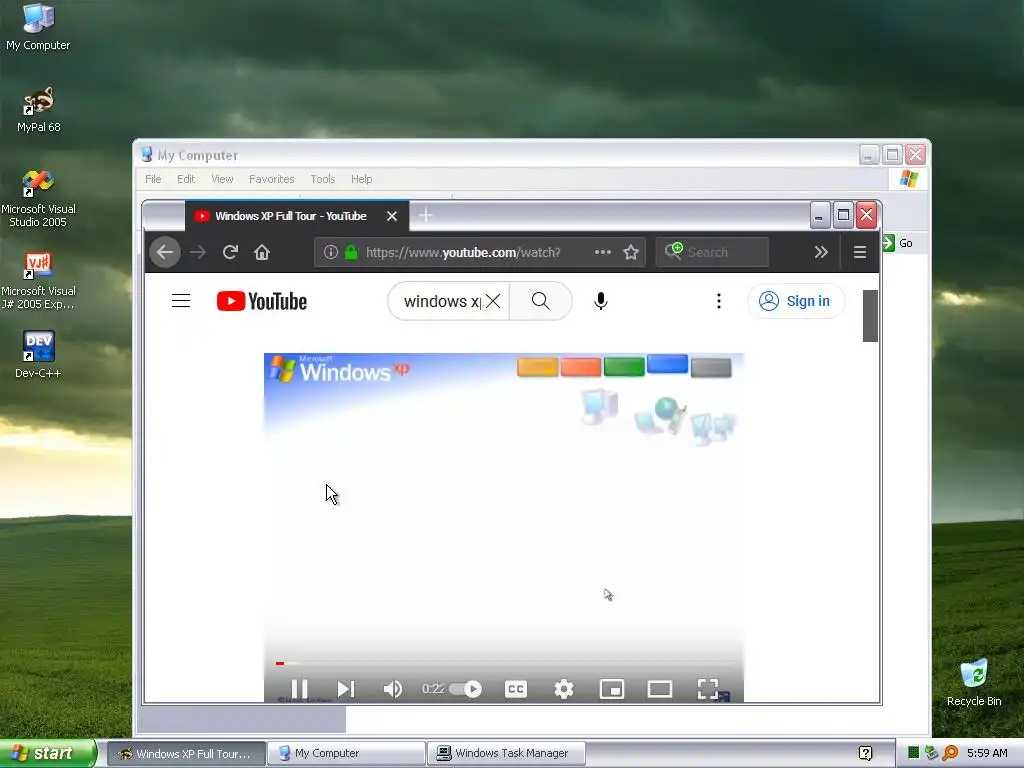Maximize the browser window
The width and height of the screenshot is (1024, 768).
[x=843, y=215]
